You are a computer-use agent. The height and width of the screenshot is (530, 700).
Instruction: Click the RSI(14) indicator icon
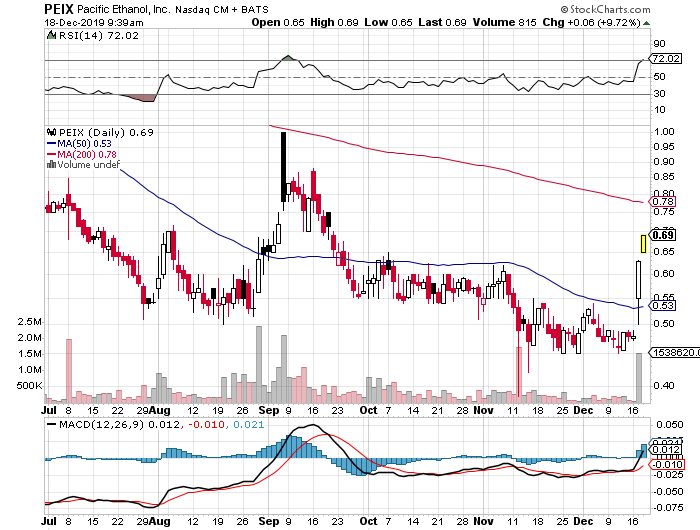pos(51,34)
